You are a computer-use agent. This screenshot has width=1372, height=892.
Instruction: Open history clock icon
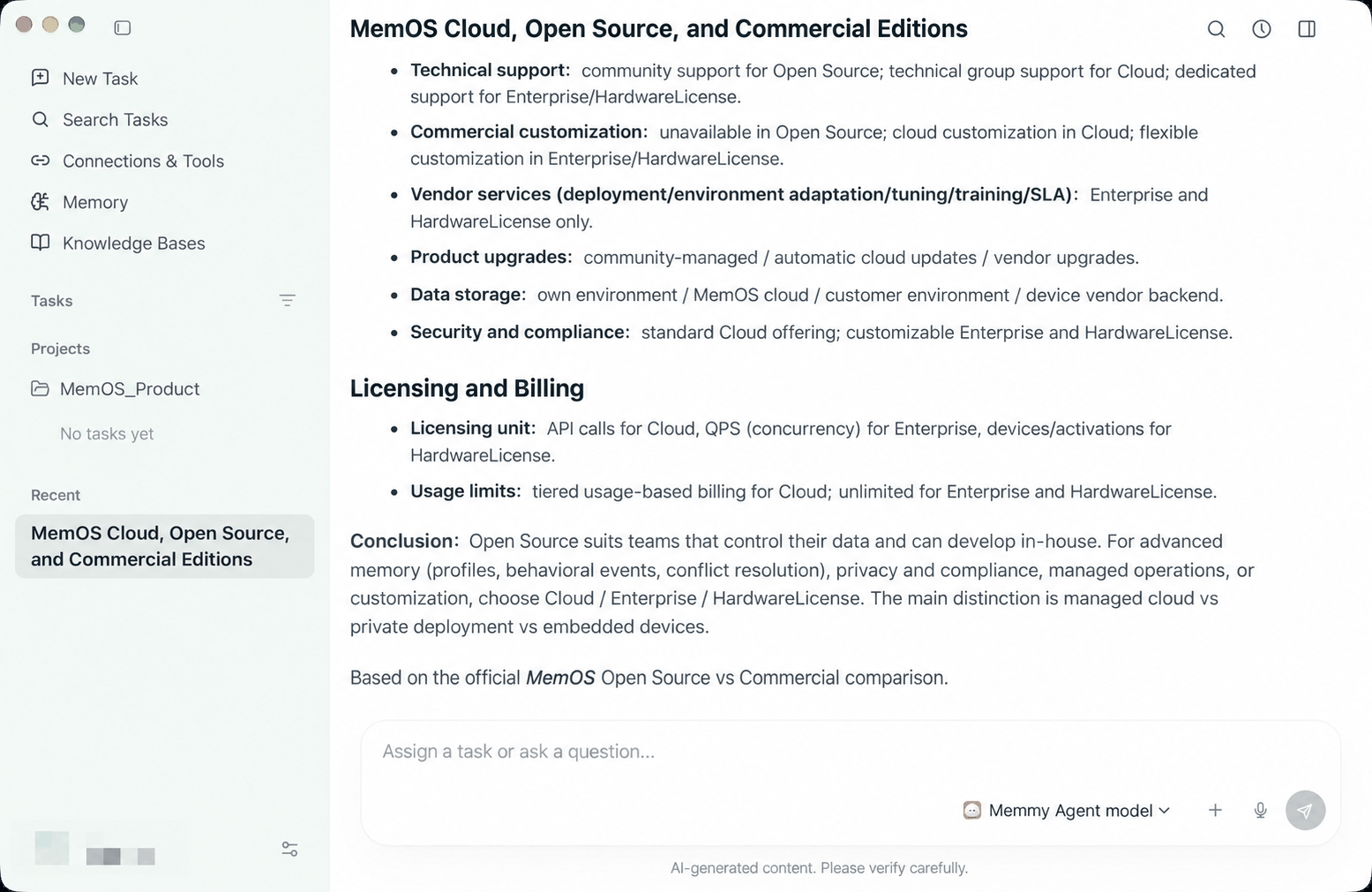pos(1262,29)
